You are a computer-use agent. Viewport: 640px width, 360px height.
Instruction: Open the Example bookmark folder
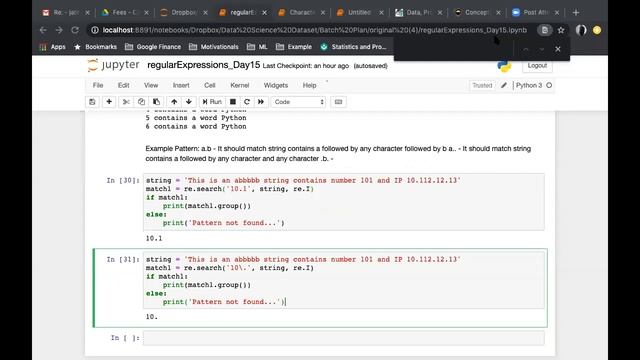[294, 47]
